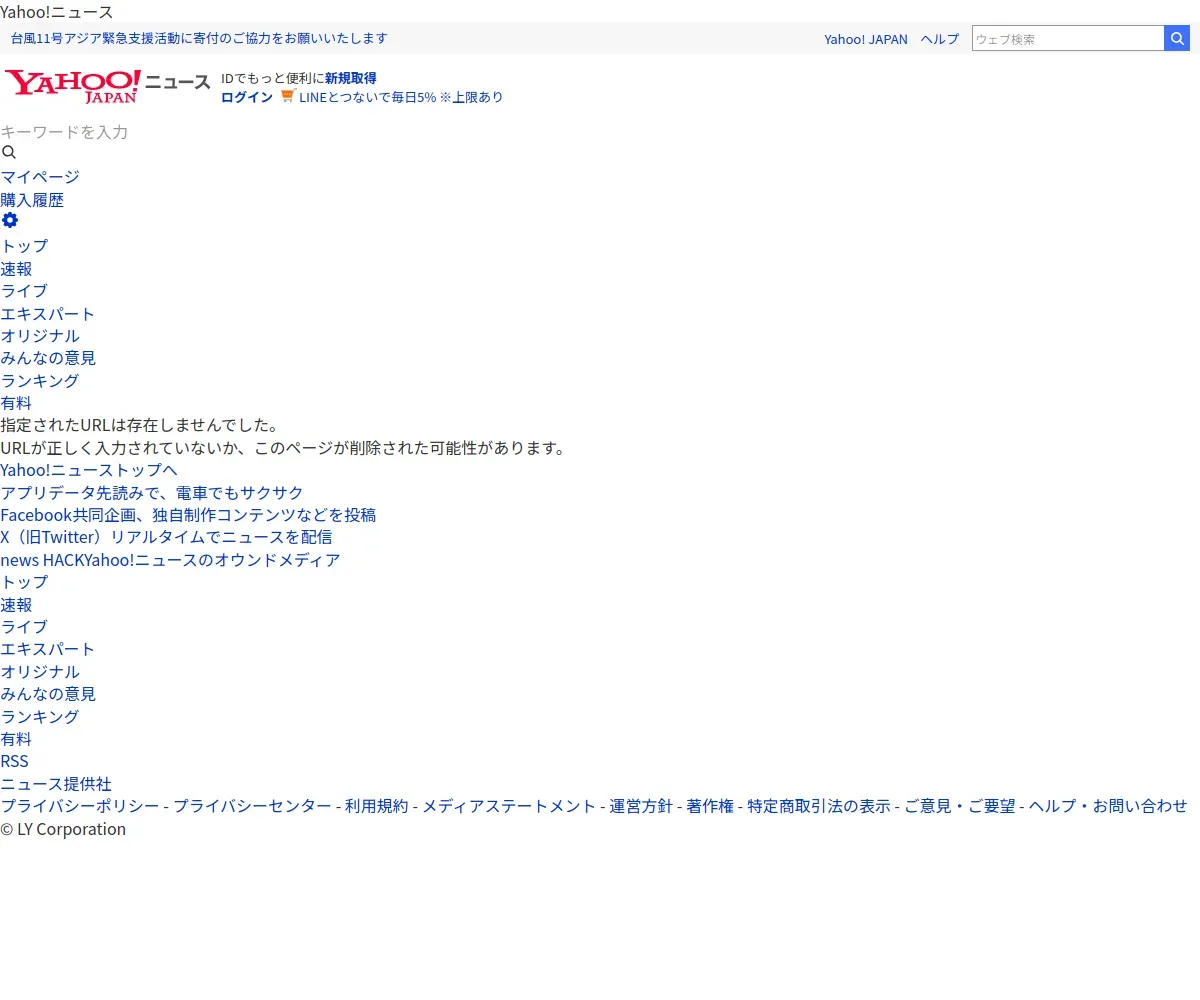Open the news HACK owned media link
The height and width of the screenshot is (1000, 1200).
click(170, 560)
